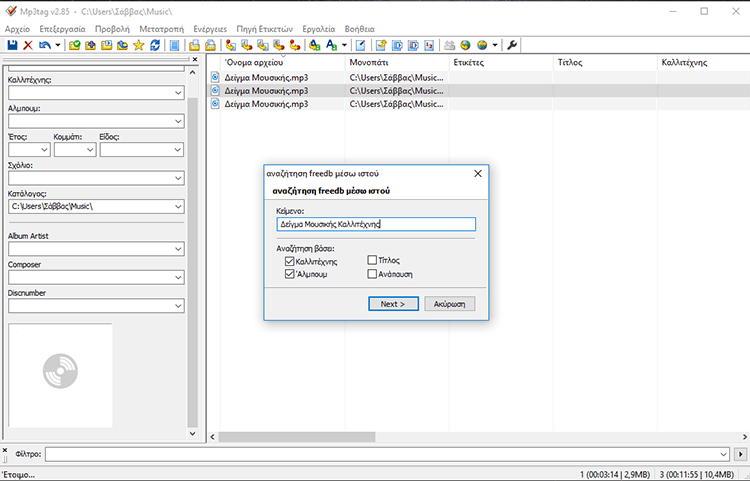The height and width of the screenshot is (481, 750).
Task: Click the Extended tags pencil-on-page icon
Action: 361,45
